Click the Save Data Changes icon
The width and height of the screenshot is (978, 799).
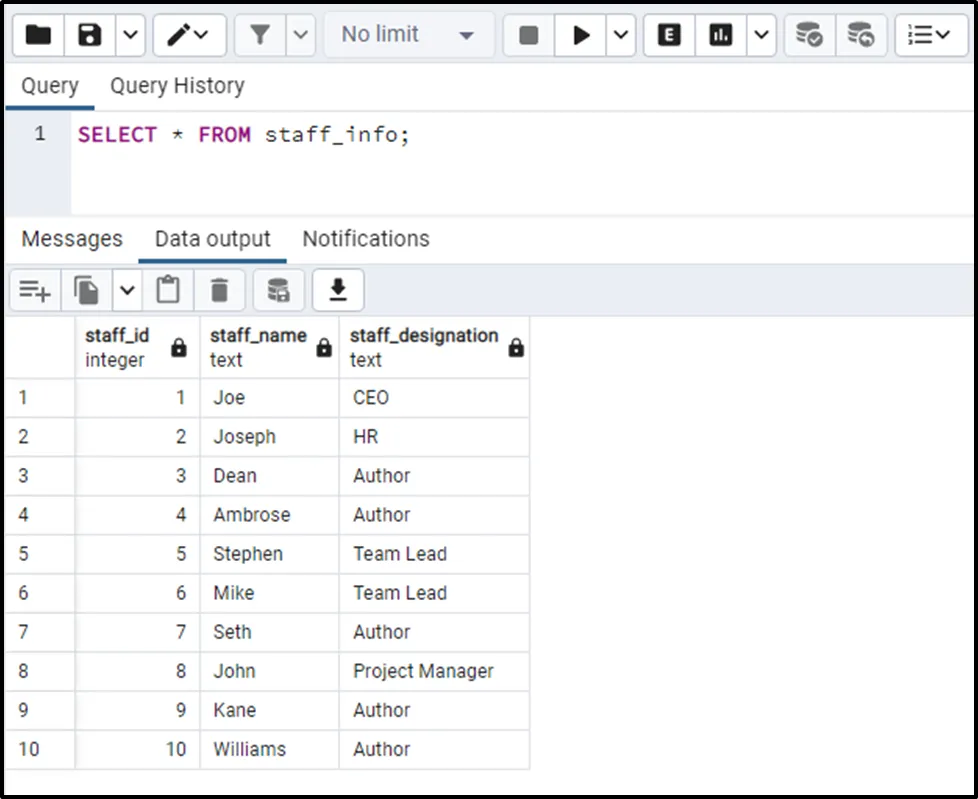[278, 291]
